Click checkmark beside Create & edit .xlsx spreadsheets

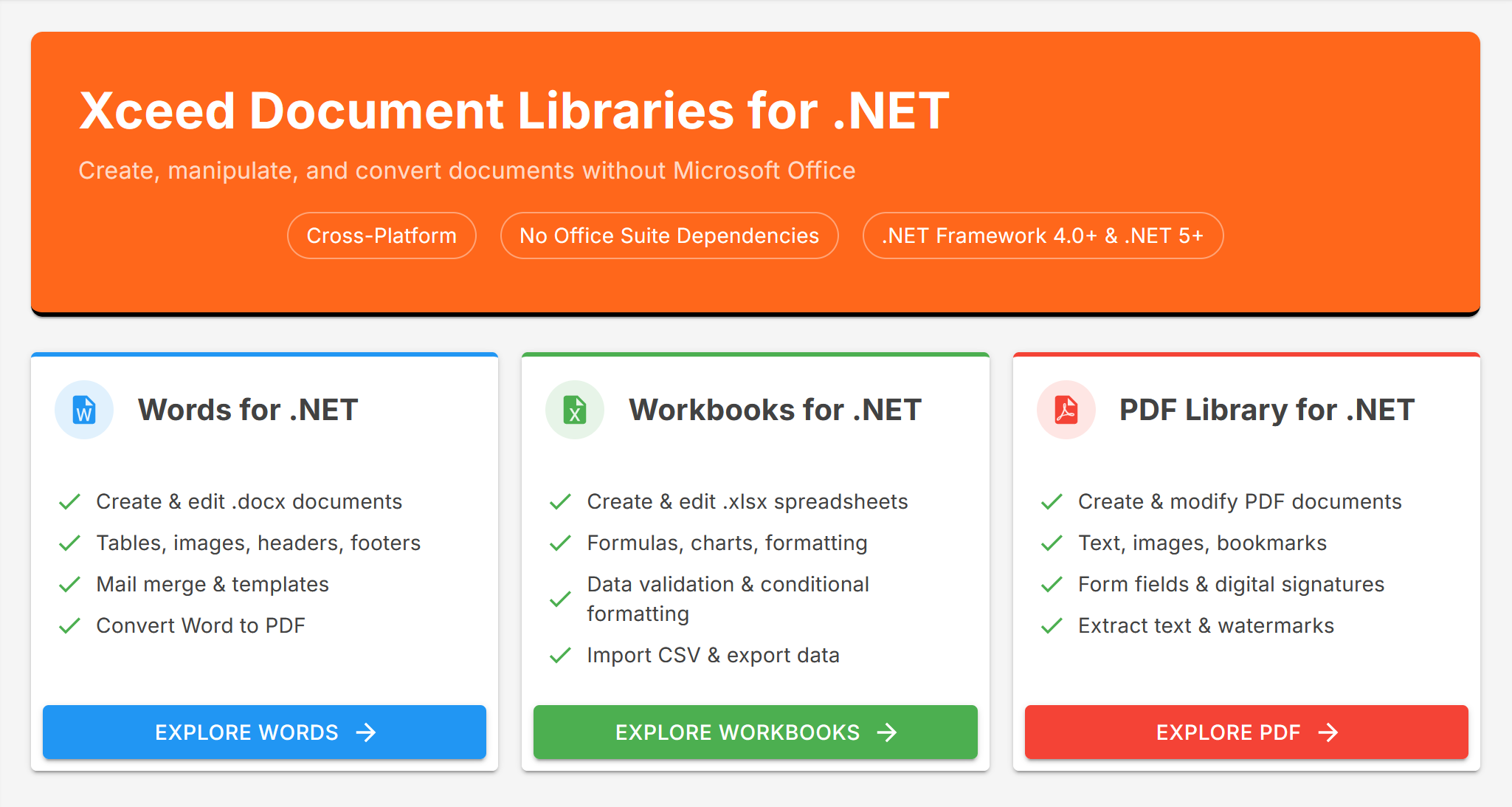(x=560, y=502)
